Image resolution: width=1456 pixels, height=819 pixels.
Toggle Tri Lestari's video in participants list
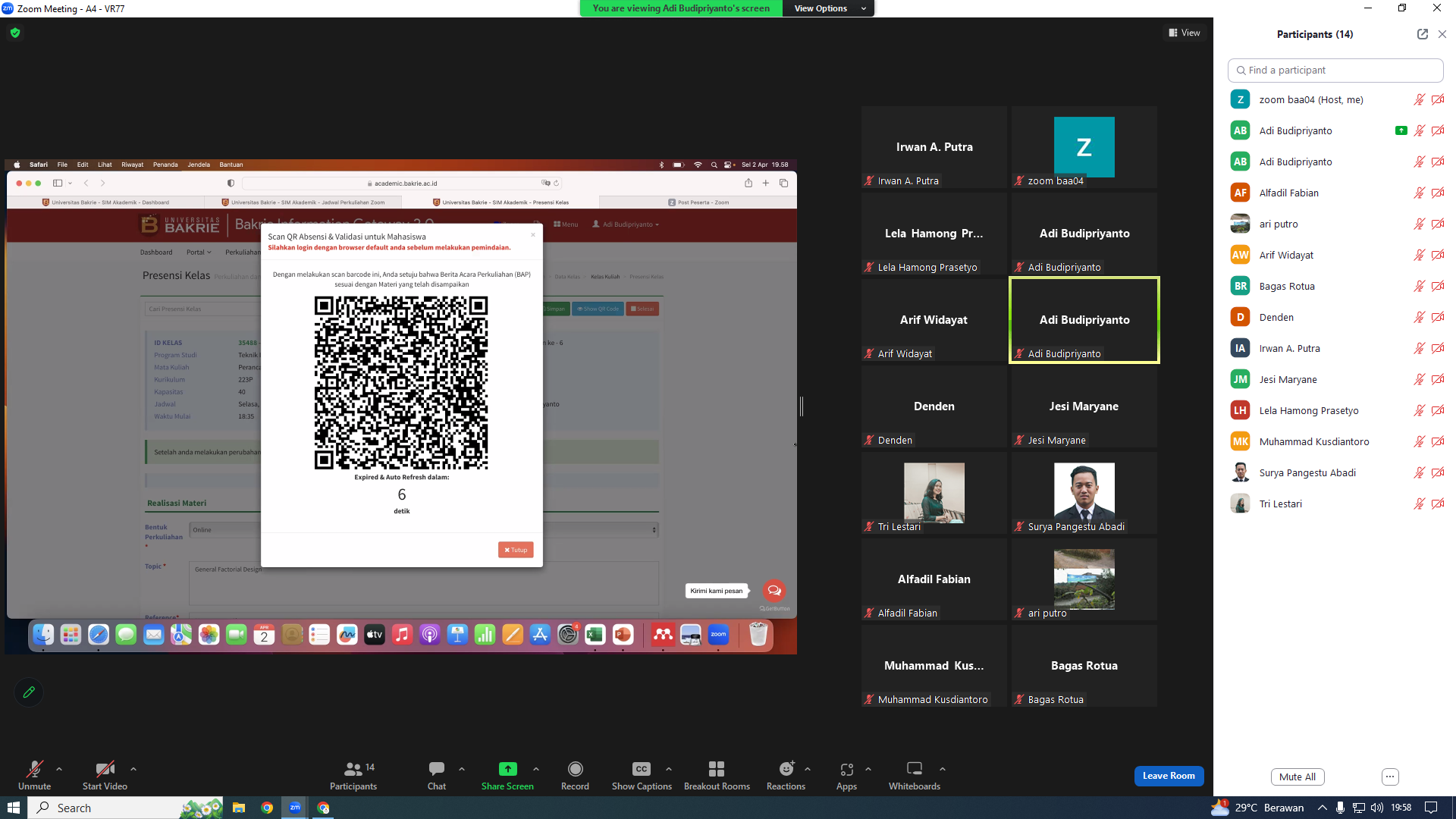1438,504
